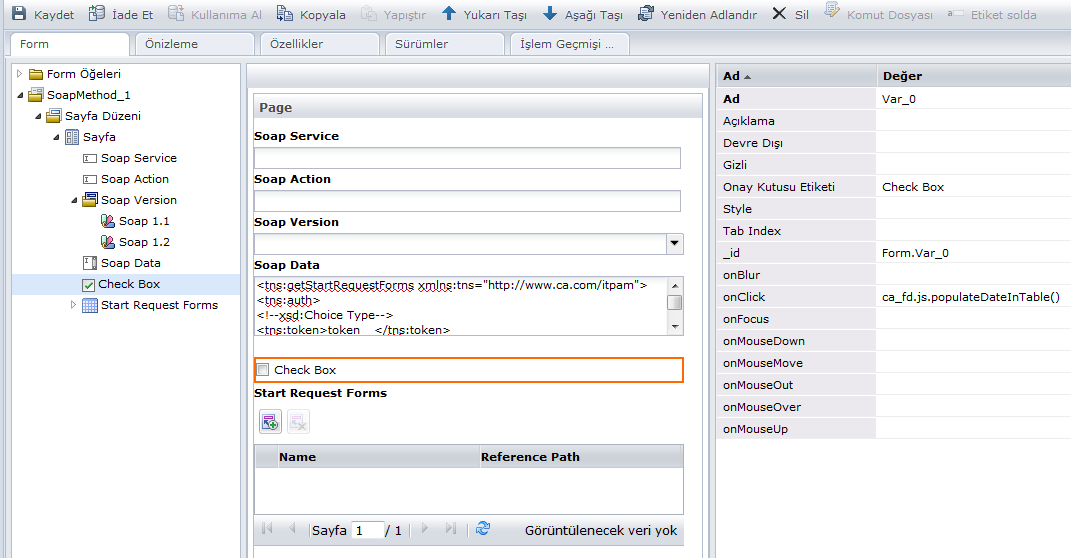Screen dimensions: 1071x558
Task: Click the onClick value cell
Action: 973,297
